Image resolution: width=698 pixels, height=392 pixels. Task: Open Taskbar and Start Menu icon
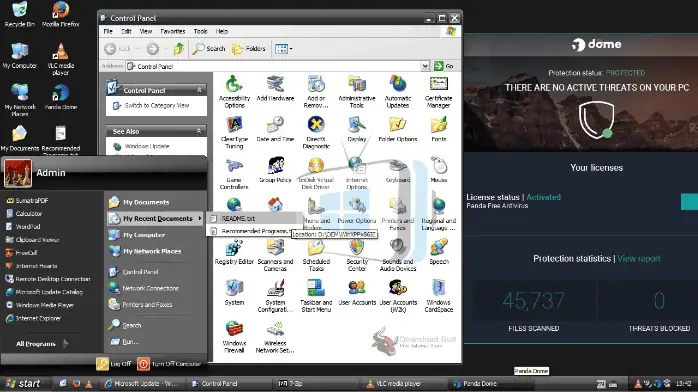click(x=316, y=296)
